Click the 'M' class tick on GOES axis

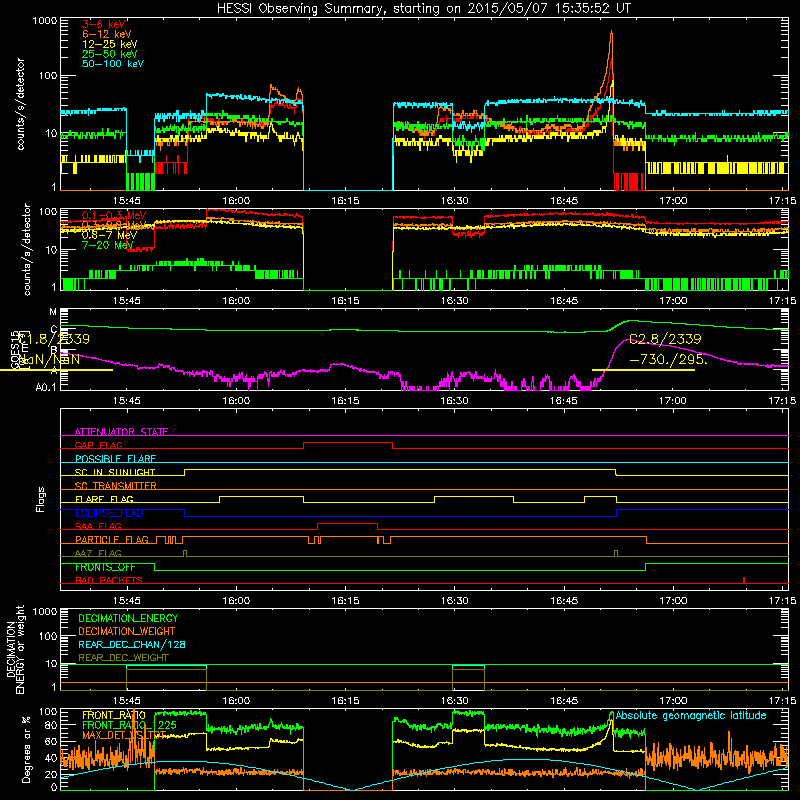[x=53, y=312]
